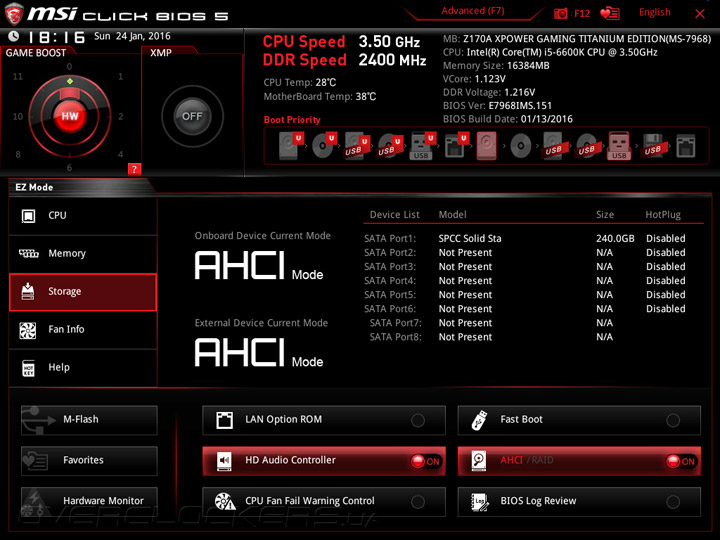Click the Onboard Device Current Mode label

click(x=262, y=236)
